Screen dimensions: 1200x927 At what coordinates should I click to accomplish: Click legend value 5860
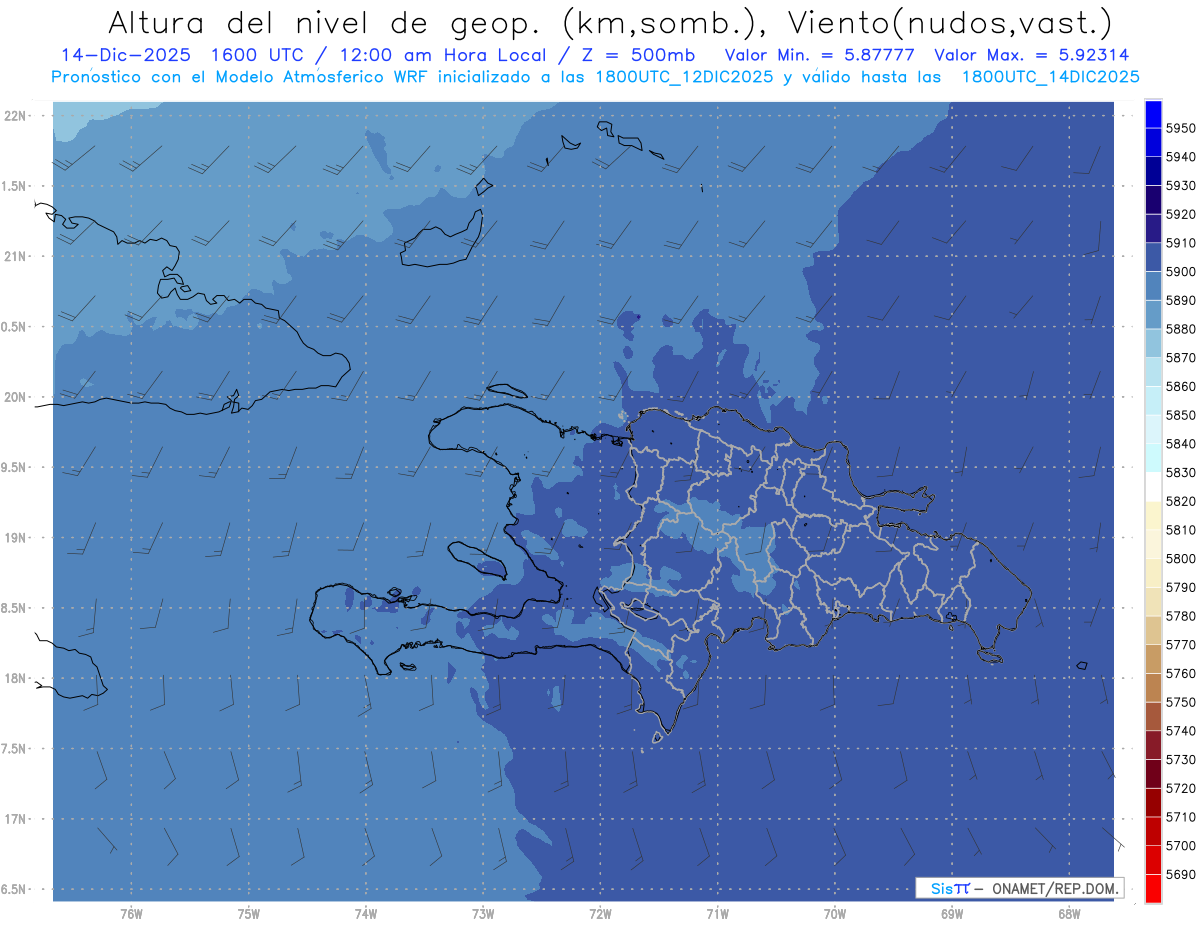click(1180, 386)
